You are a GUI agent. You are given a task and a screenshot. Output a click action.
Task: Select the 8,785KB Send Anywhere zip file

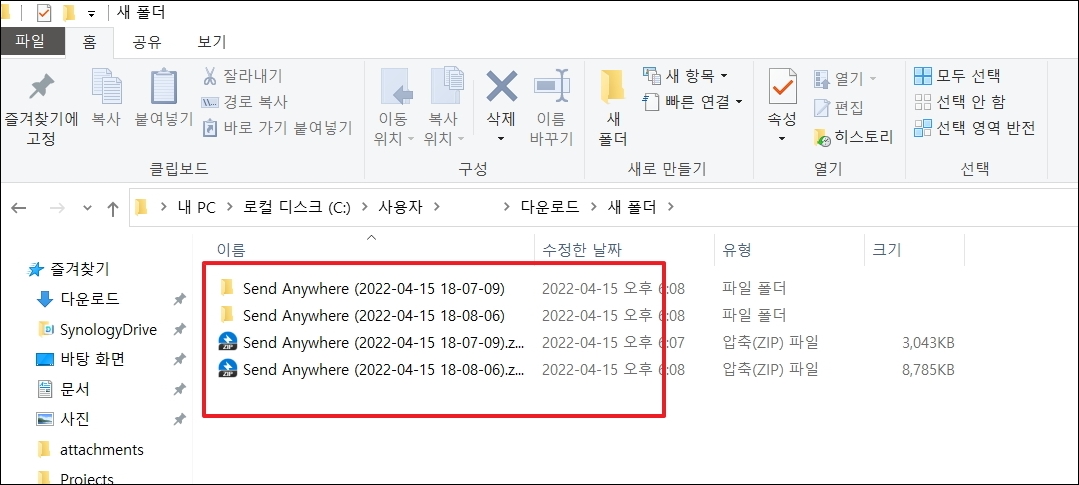[383, 370]
